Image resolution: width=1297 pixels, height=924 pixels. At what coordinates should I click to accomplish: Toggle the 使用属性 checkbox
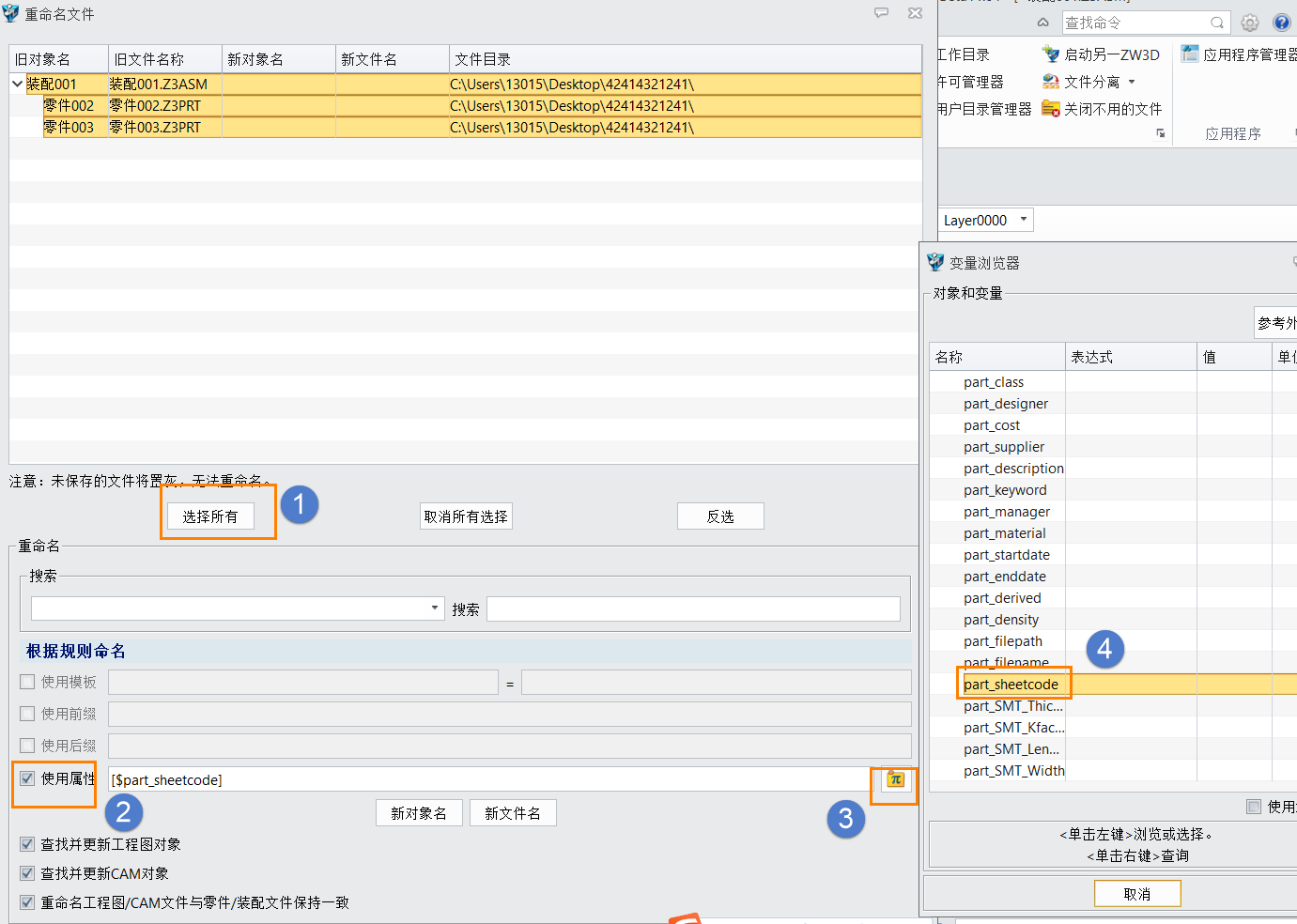tap(28, 778)
